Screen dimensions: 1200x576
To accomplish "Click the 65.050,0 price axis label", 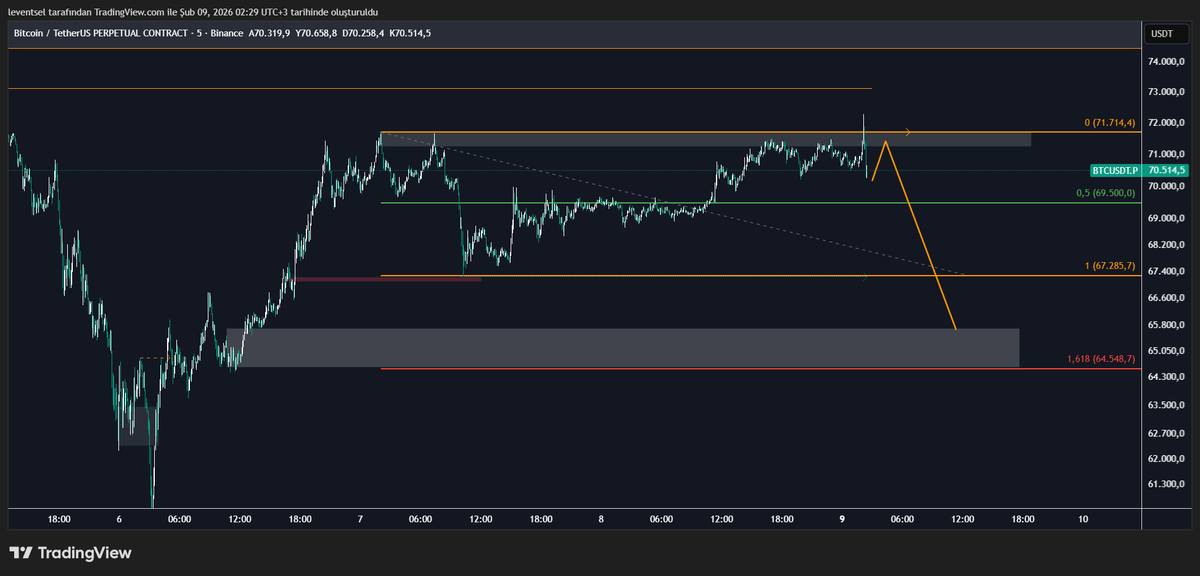I will [1166, 351].
